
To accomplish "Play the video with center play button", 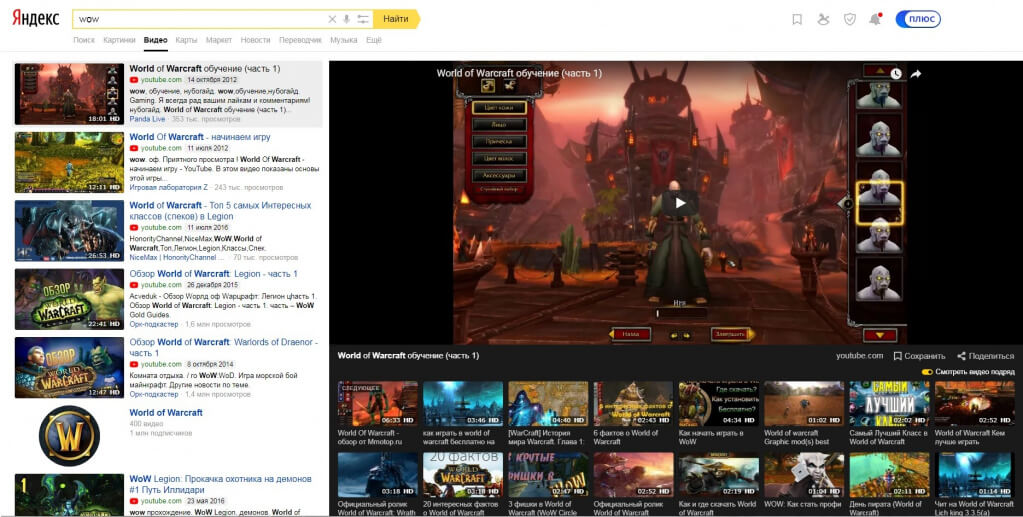I will tap(680, 203).
